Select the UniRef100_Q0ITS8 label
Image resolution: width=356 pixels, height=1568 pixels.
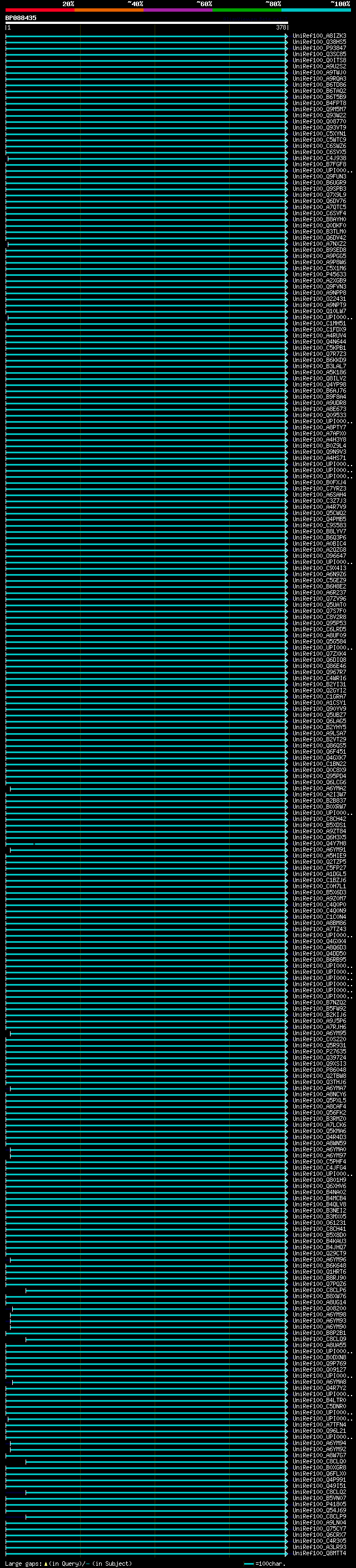(x=319, y=60)
